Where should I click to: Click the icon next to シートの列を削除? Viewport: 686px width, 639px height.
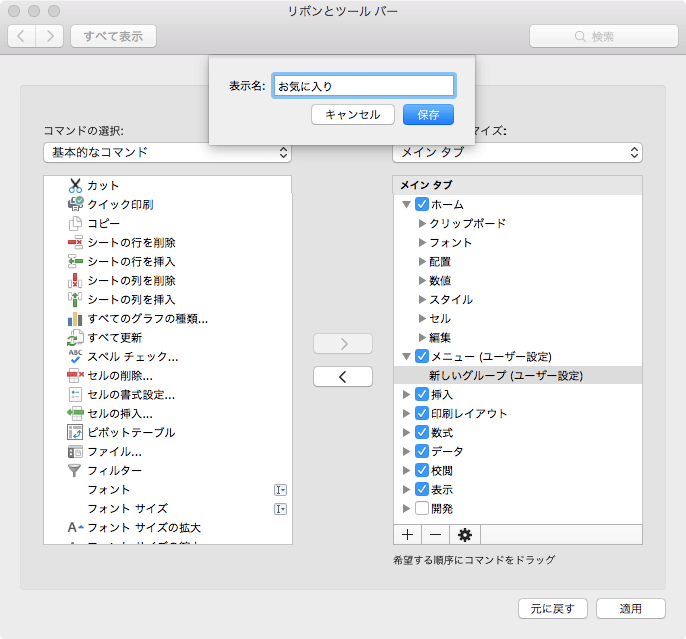(x=75, y=280)
